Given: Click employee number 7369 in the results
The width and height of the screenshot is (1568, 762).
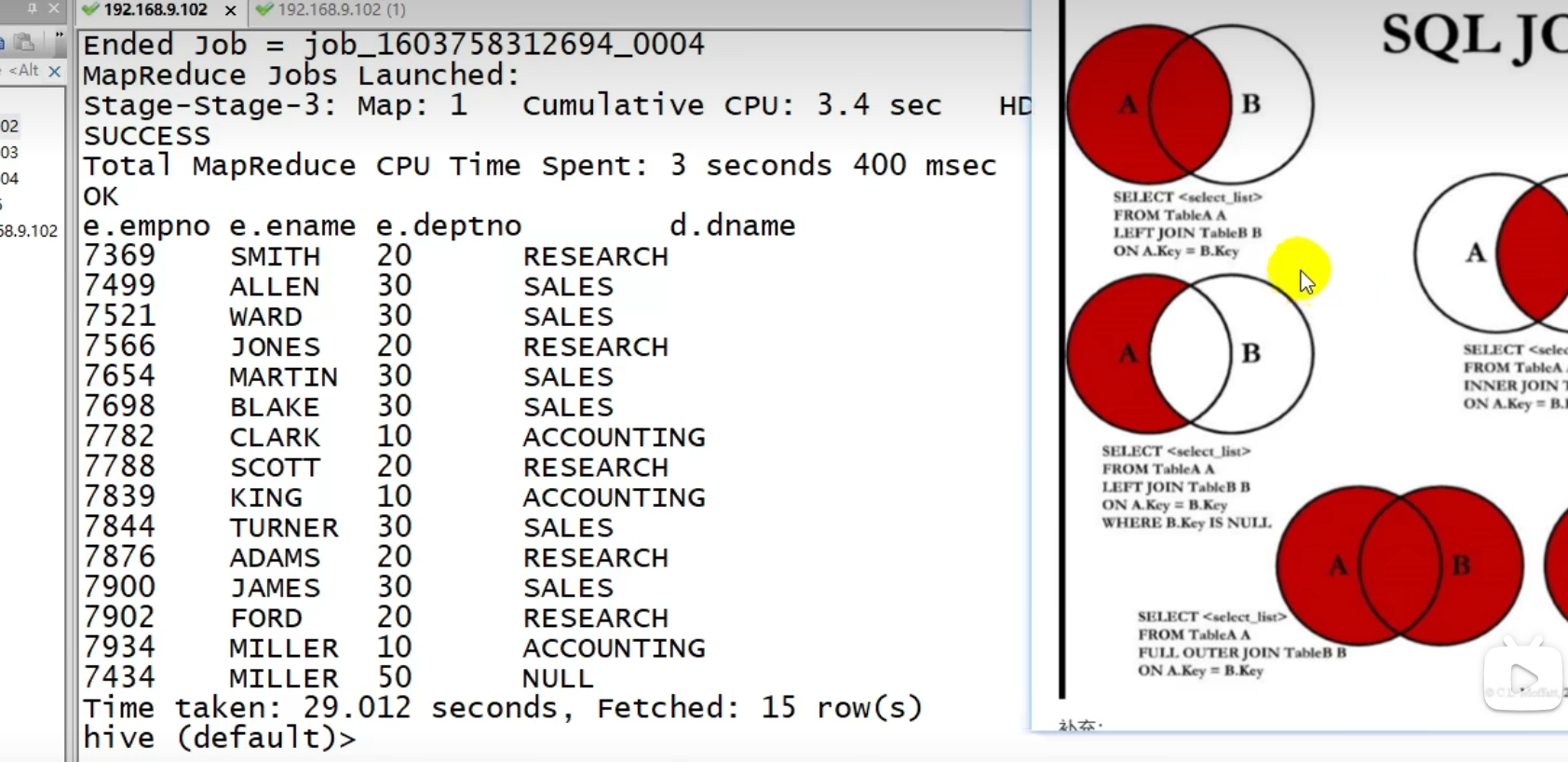Looking at the screenshot, I should point(120,255).
